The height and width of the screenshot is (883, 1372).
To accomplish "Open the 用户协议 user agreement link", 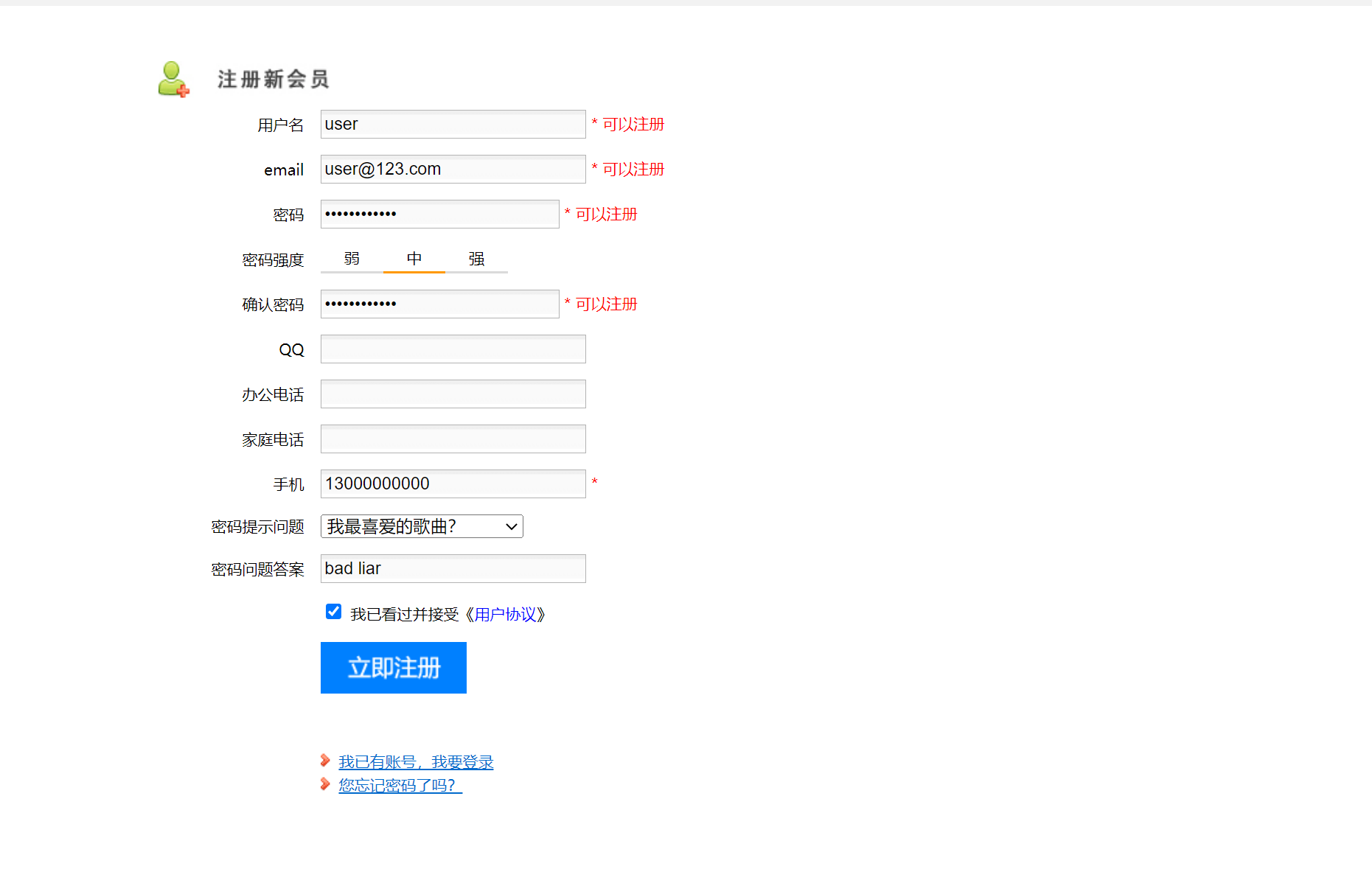I will [505, 615].
